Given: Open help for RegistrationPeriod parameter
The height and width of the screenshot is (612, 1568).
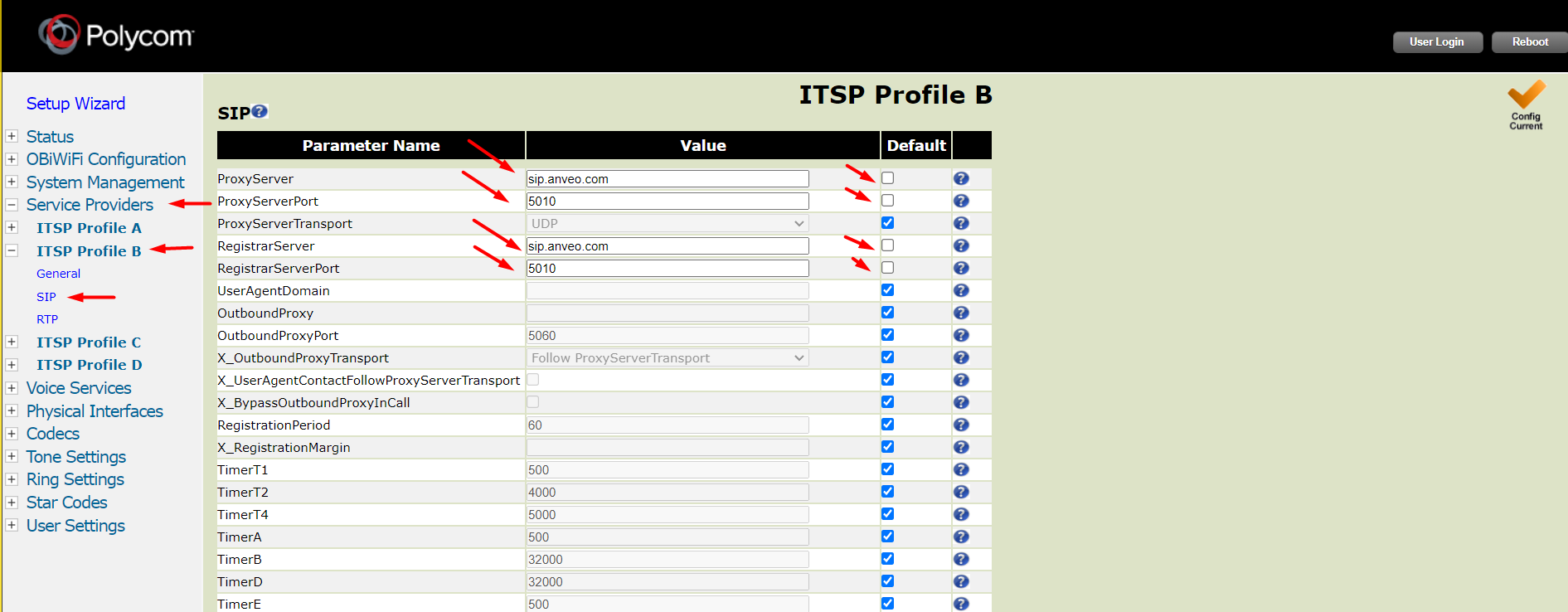Looking at the screenshot, I should pyautogui.click(x=961, y=425).
